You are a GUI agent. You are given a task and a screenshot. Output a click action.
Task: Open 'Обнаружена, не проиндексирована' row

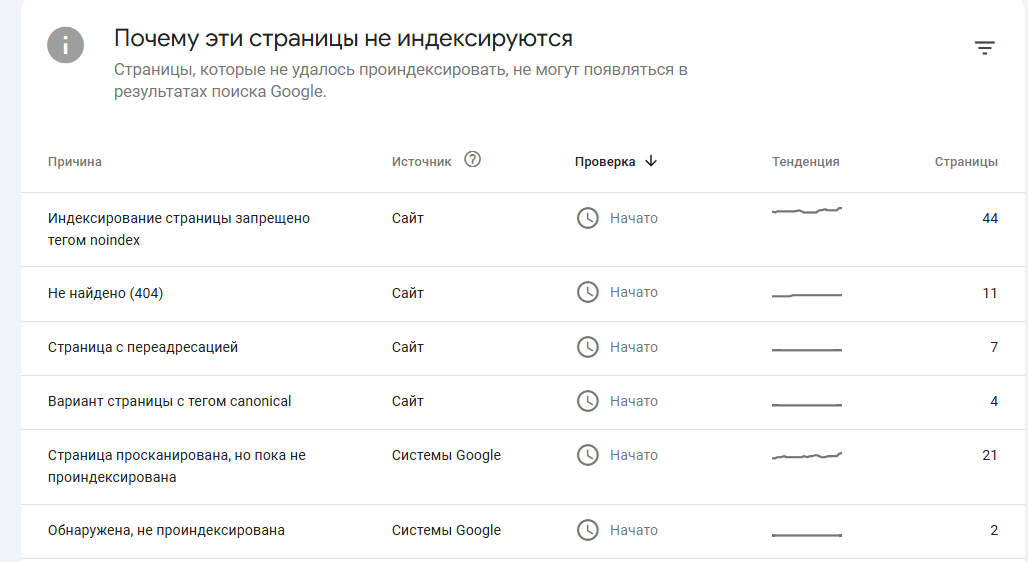pos(166,530)
